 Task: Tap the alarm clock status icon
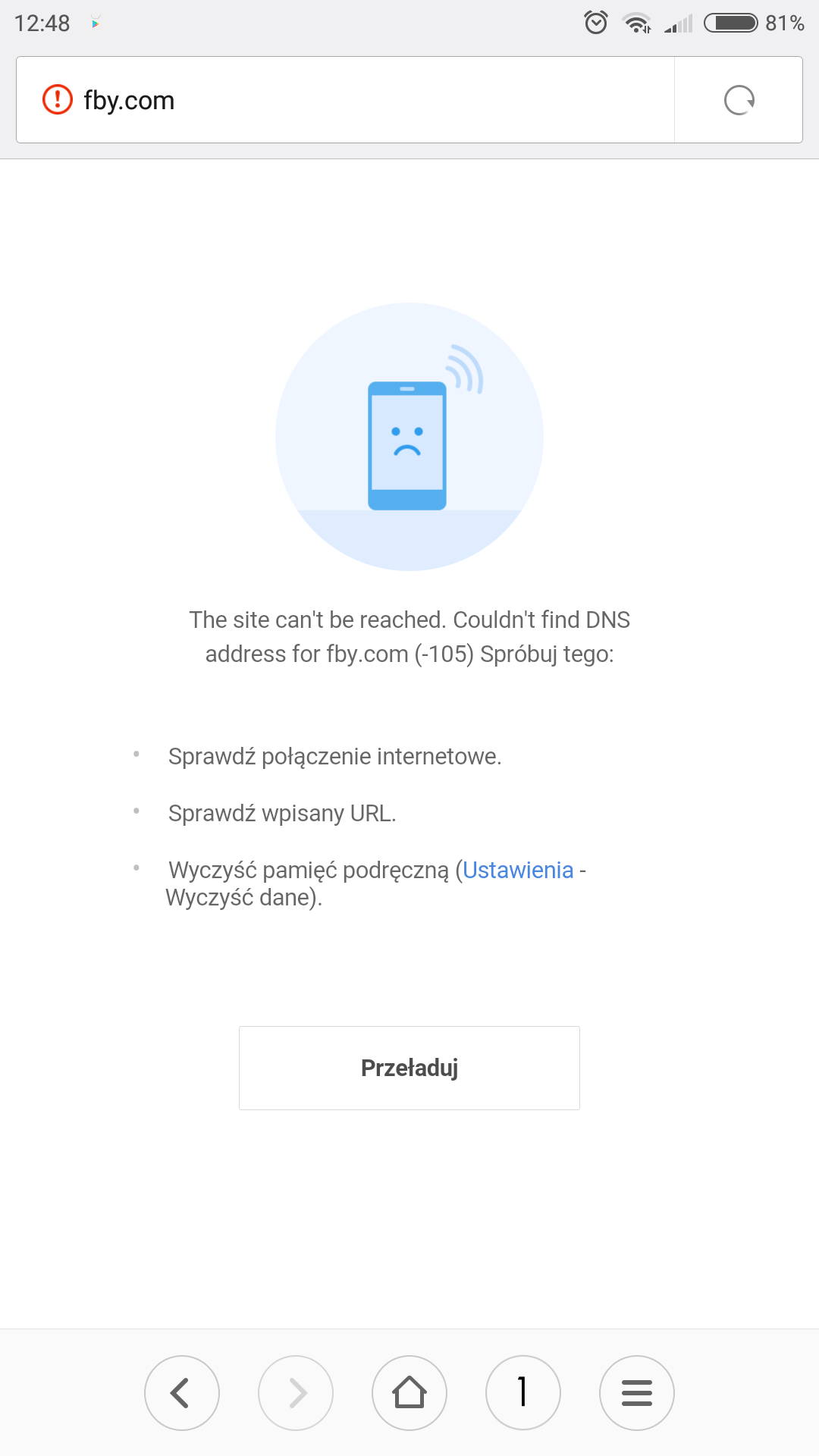pyautogui.click(x=596, y=23)
